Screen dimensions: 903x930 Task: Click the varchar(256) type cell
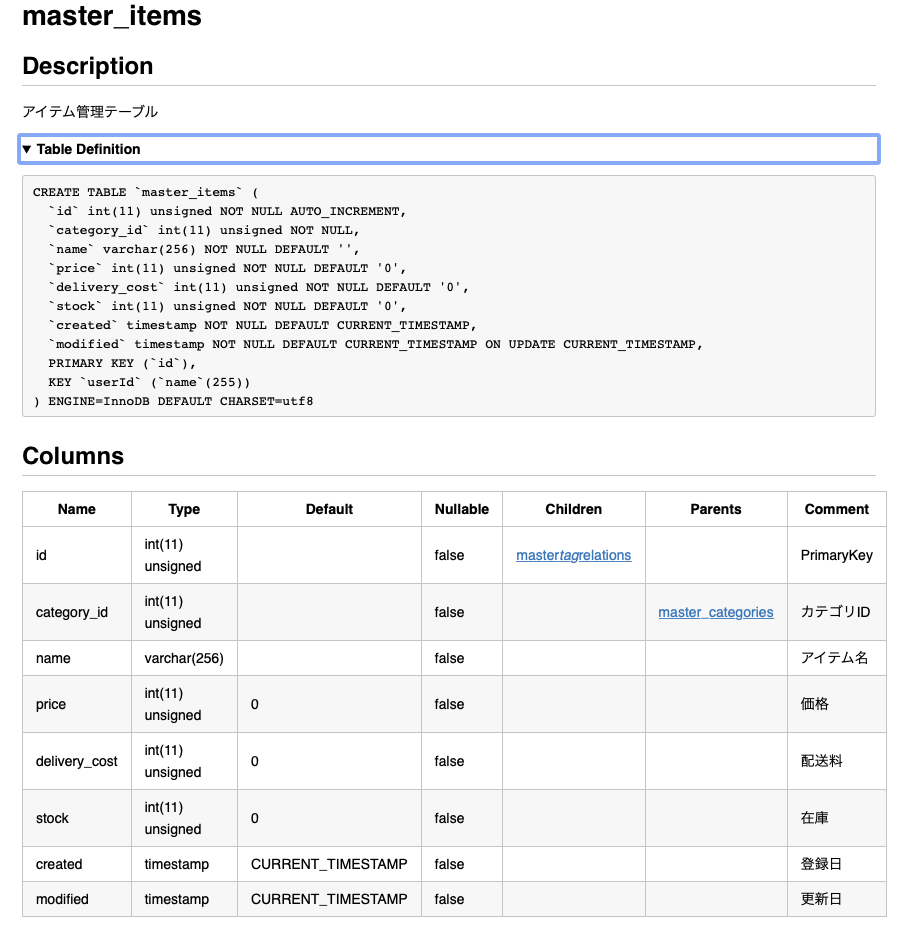click(x=184, y=658)
